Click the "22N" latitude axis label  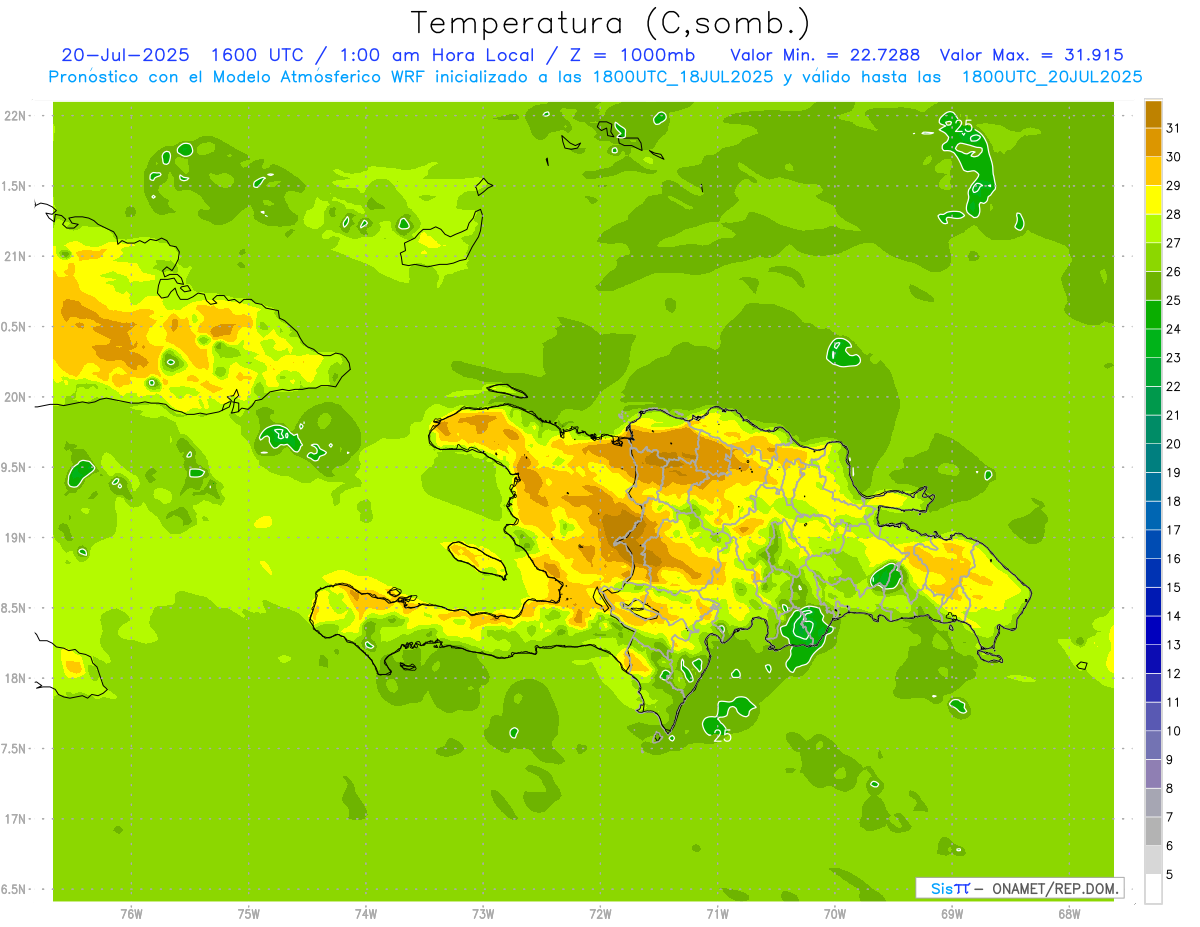(17, 116)
